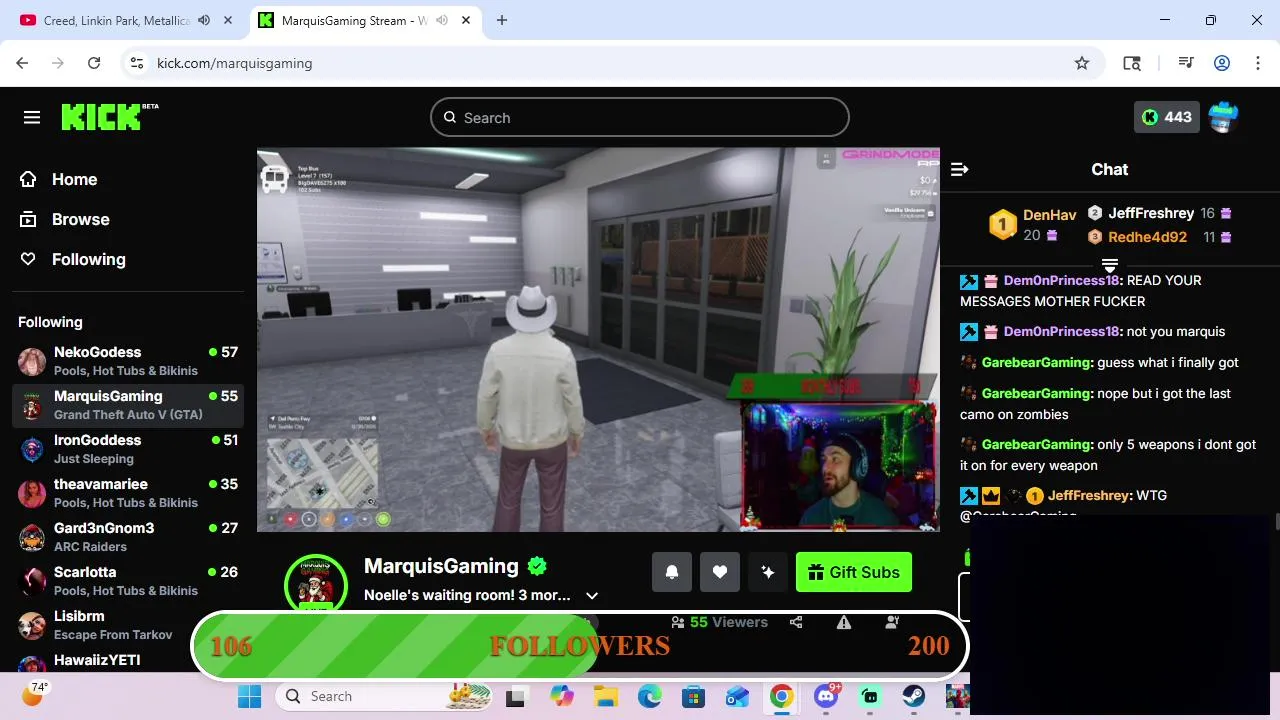
Task: Open Chrome three-dot menu
Action: (x=1258, y=63)
